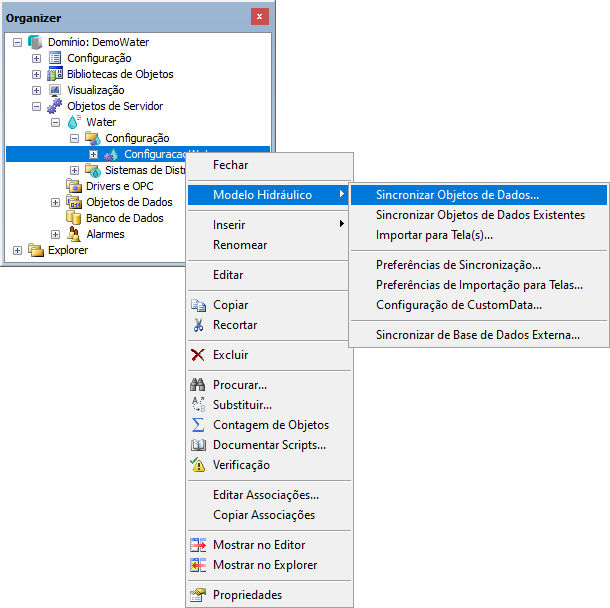Collapse the Domínio: DemoWater root node
The image size is (610, 608).
pos(17,42)
